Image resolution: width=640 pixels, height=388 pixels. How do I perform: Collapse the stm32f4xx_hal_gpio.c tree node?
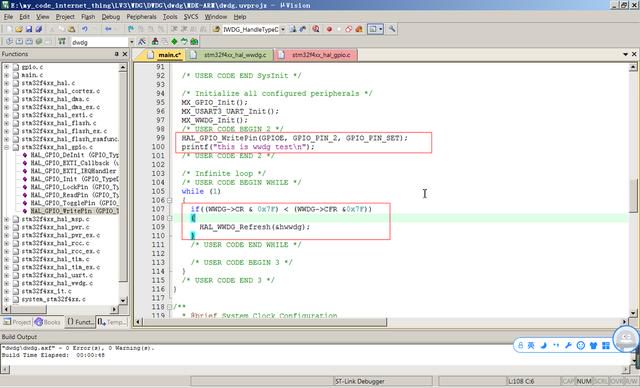pos(7,147)
